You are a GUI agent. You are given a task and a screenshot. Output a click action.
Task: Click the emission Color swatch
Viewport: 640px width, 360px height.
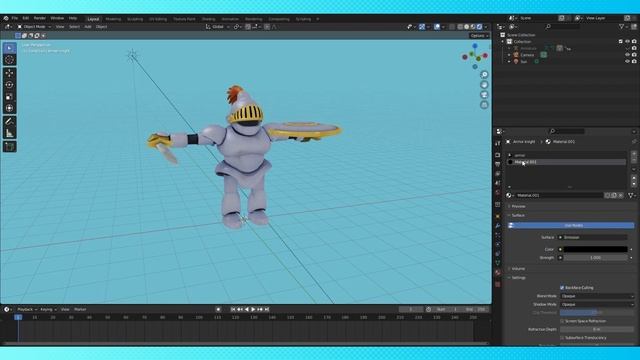click(596, 249)
